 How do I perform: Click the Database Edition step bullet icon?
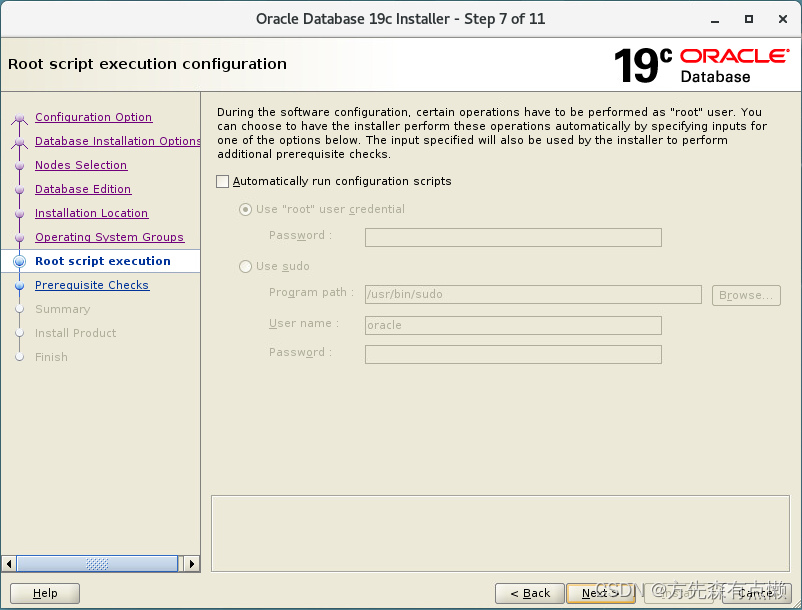click(19, 190)
